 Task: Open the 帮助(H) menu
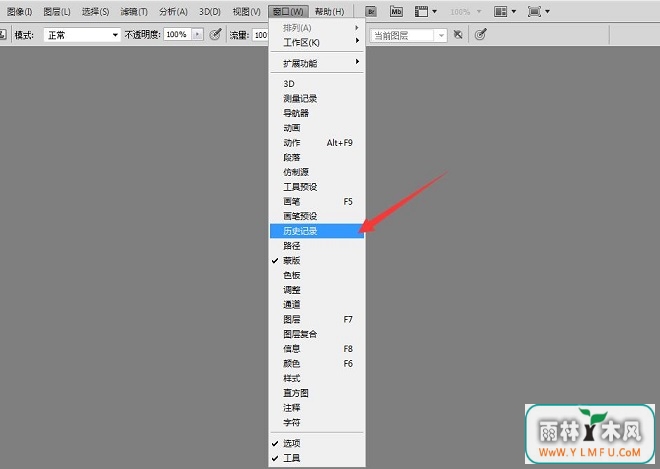click(x=330, y=12)
